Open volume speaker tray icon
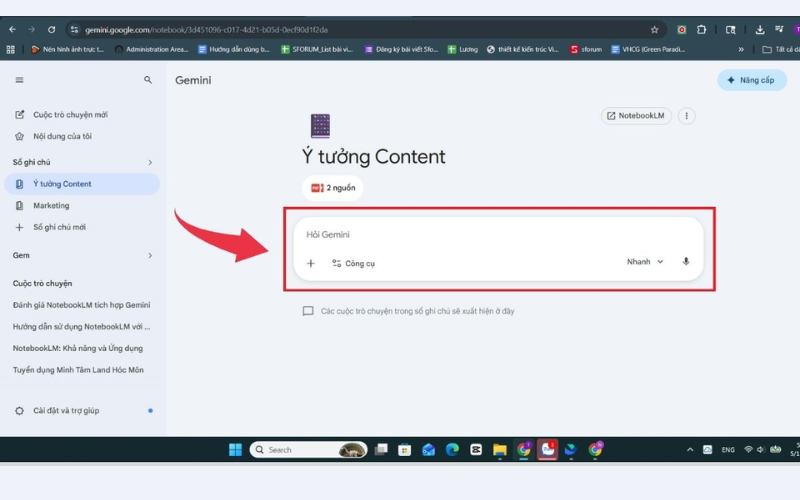Viewport: 800px width, 500px height. [x=760, y=449]
